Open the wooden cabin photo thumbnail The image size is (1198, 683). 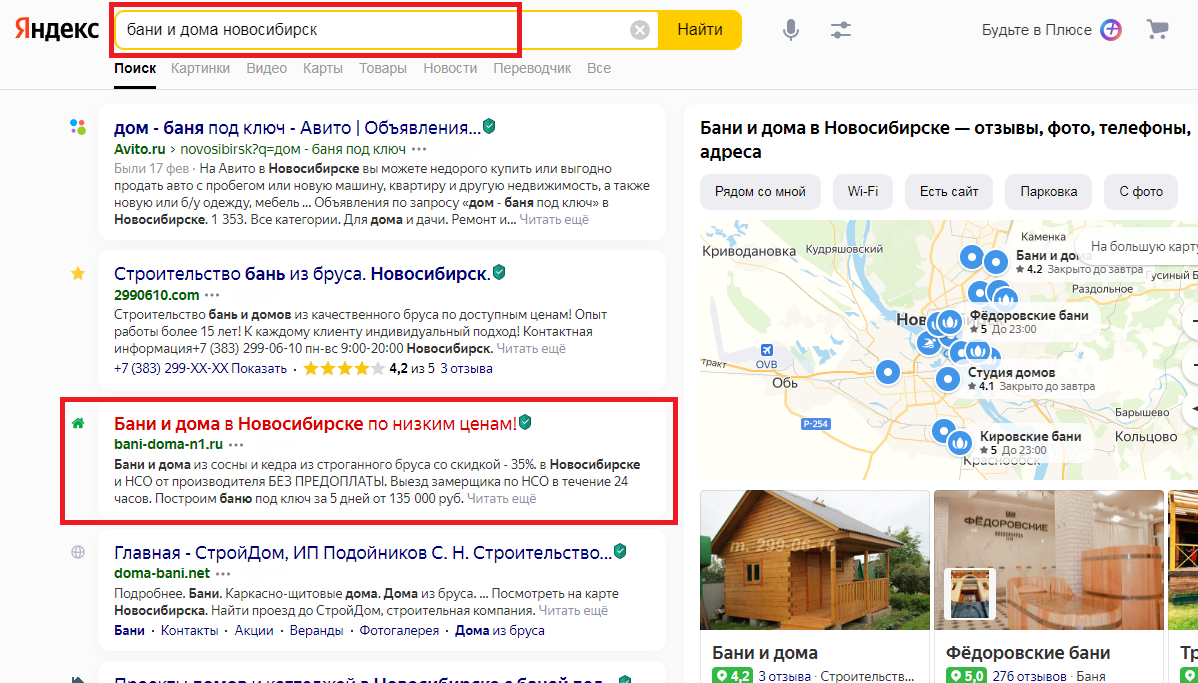click(x=814, y=560)
